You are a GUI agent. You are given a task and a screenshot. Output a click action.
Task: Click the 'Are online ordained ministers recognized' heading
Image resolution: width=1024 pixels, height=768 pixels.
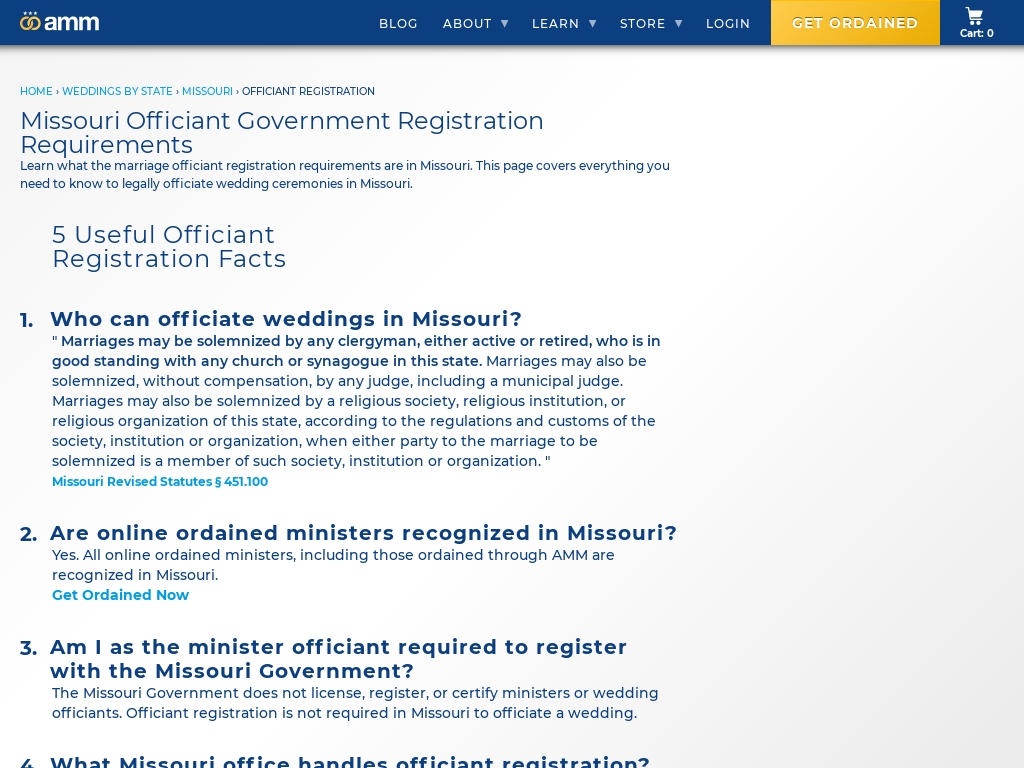pyautogui.click(x=364, y=533)
